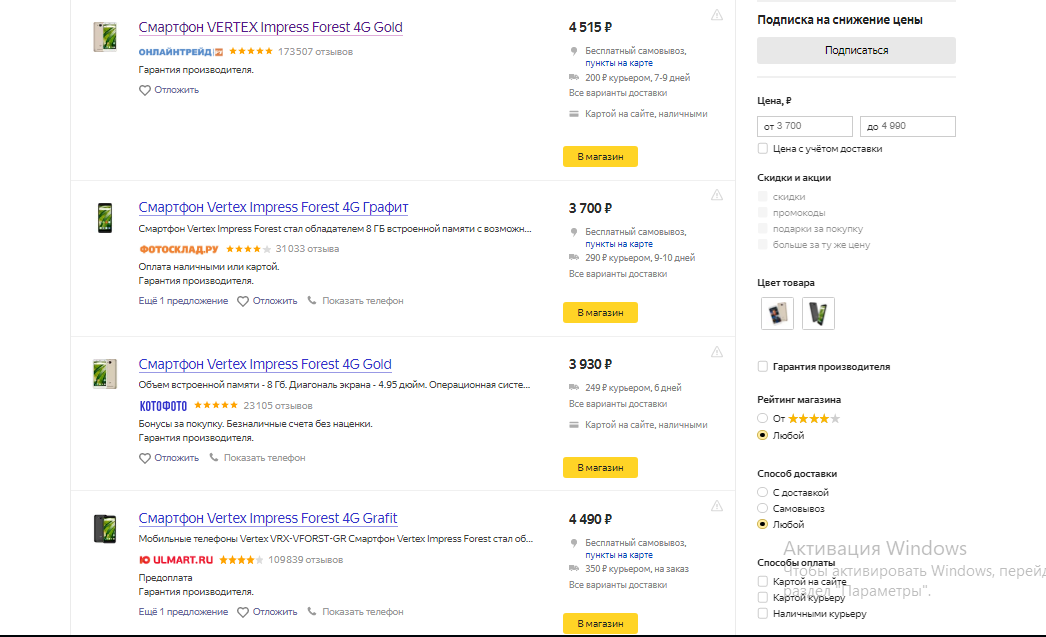
Task: Select the four-star store rating radio
Action: pyautogui.click(x=764, y=419)
